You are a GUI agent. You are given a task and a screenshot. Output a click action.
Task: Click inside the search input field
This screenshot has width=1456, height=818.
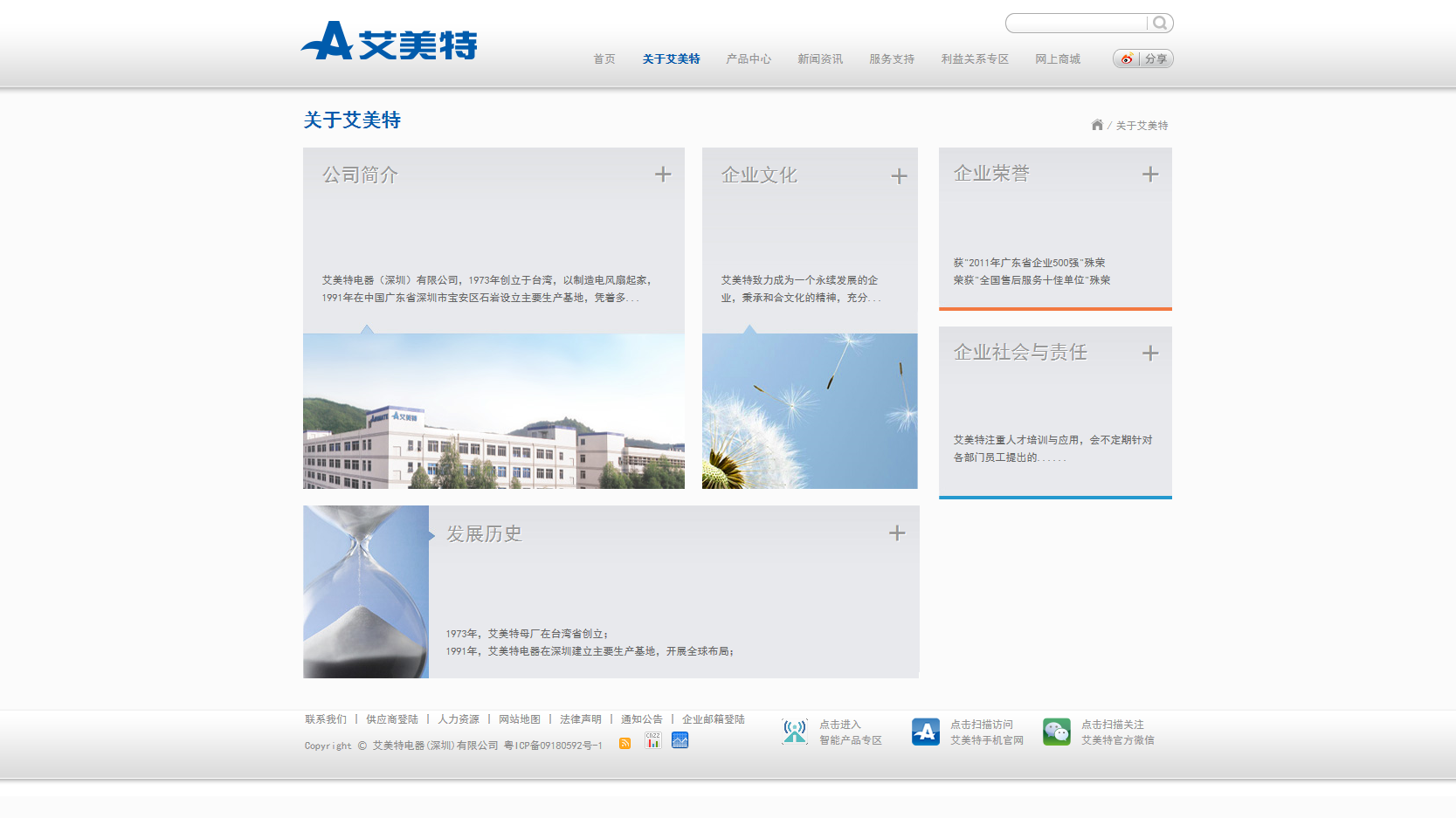[1076, 23]
